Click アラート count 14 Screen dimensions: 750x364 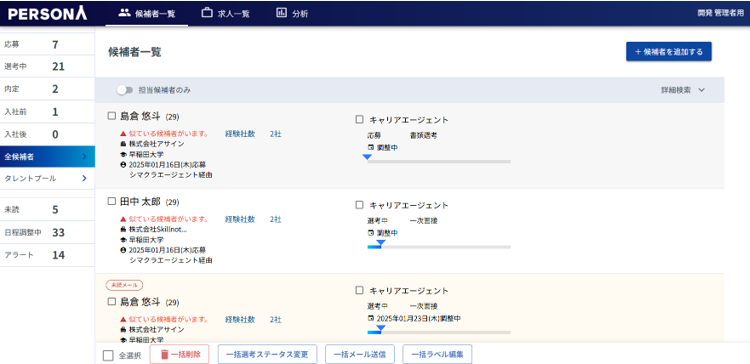[58, 255]
